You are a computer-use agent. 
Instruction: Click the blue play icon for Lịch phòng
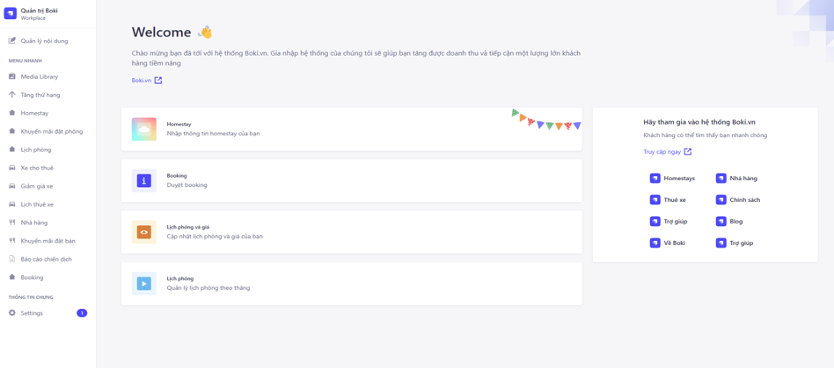tap(144, 283)
